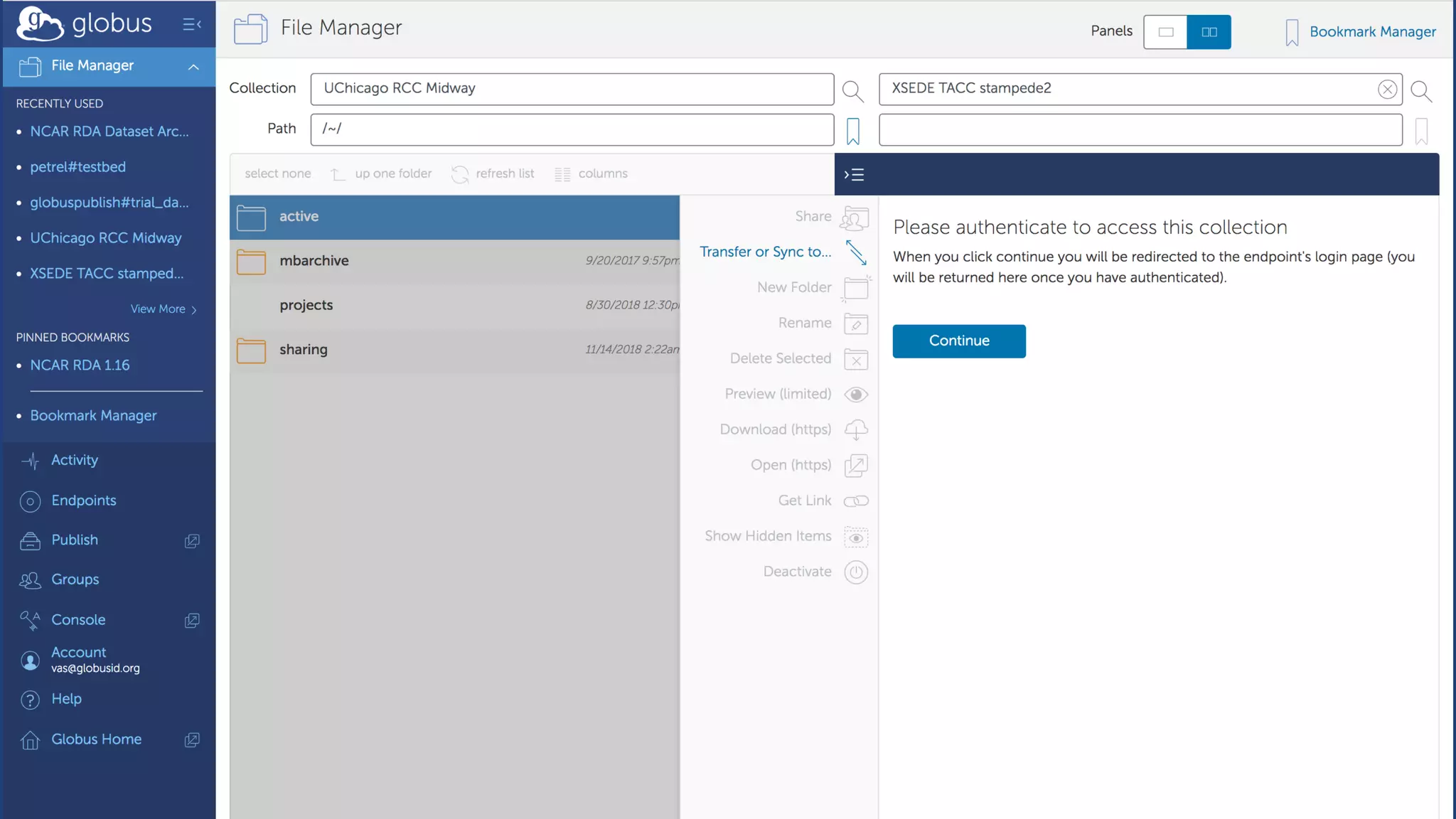Switch to single panel view

[1165, 32]
